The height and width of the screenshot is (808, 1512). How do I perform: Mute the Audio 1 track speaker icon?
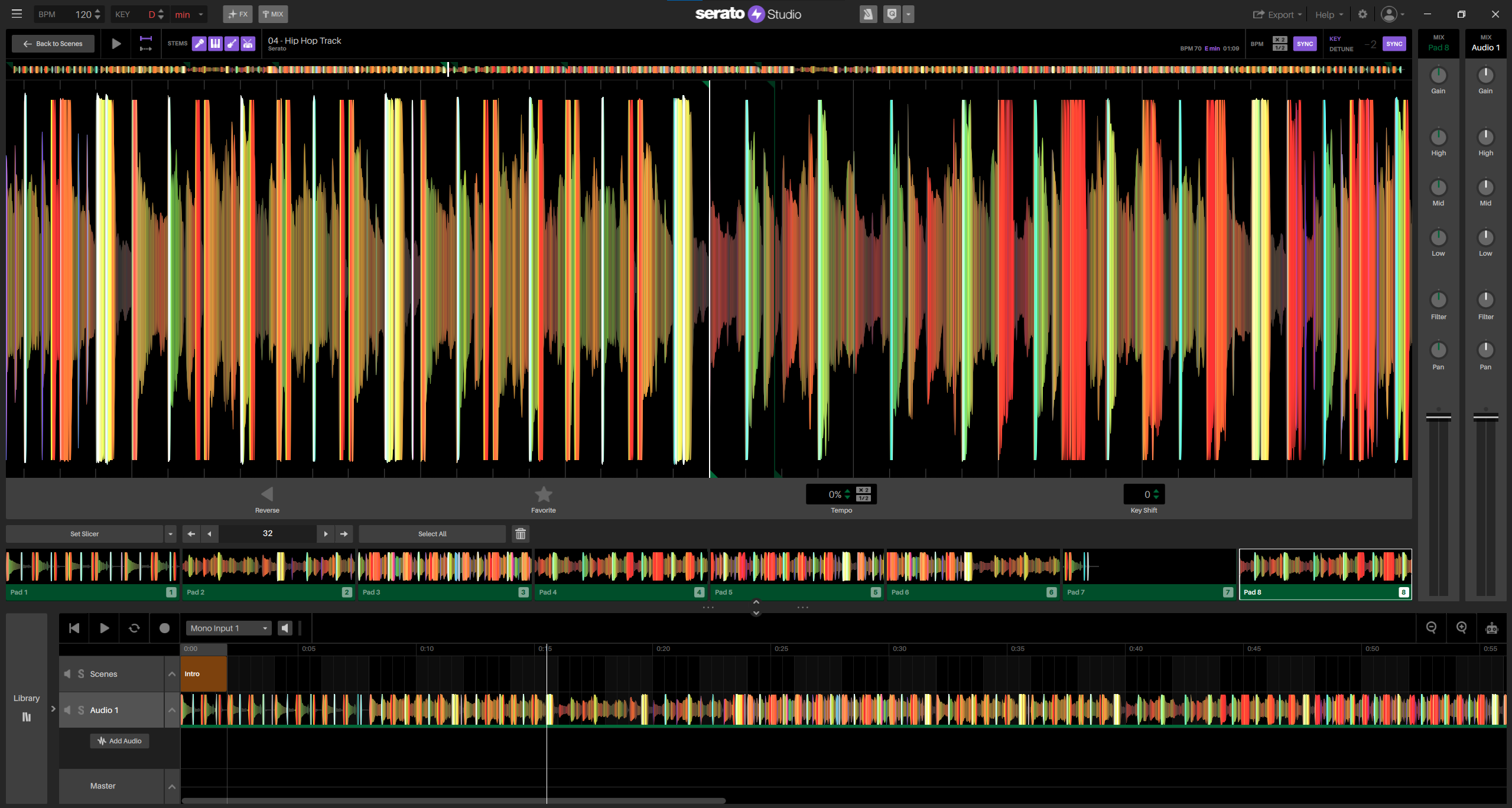tap(67, 710)
